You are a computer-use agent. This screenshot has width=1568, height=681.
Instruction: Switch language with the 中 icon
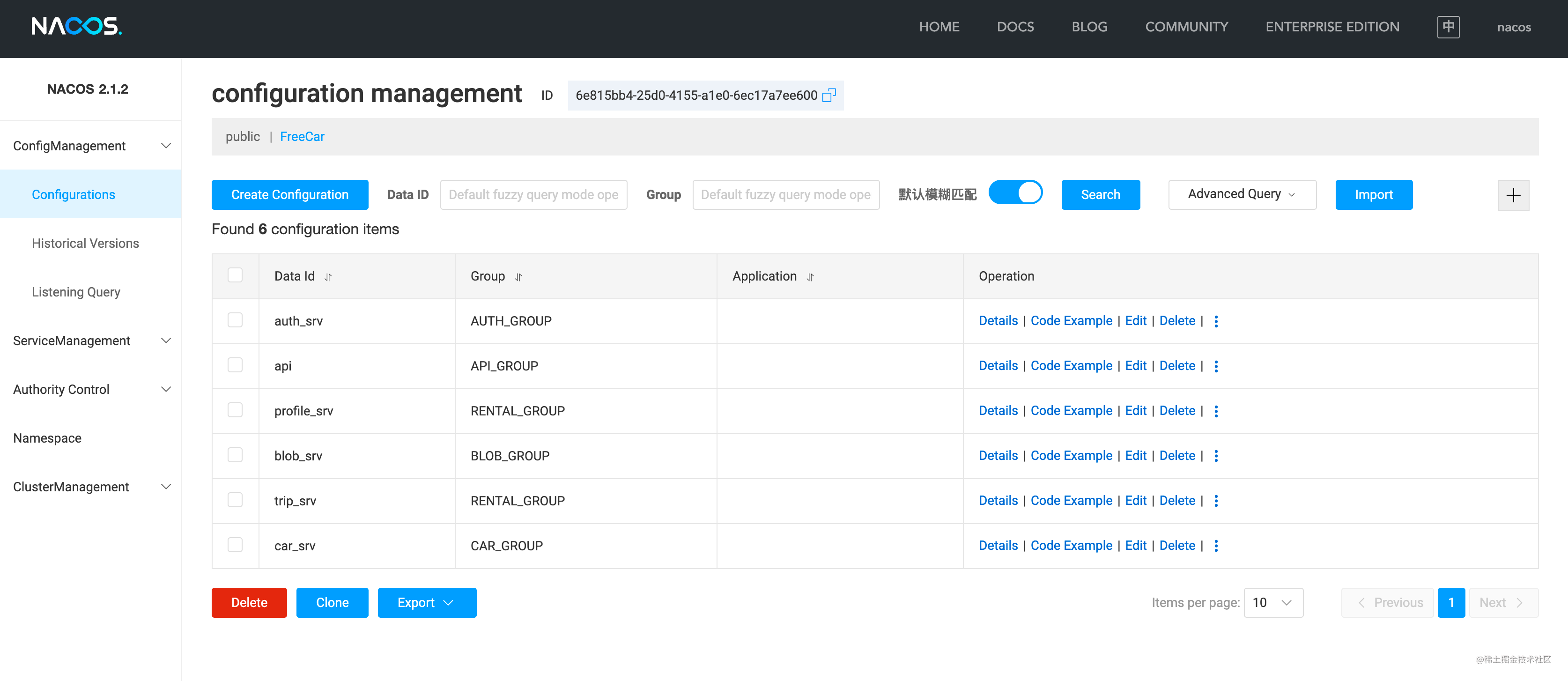click(1448, 27)
